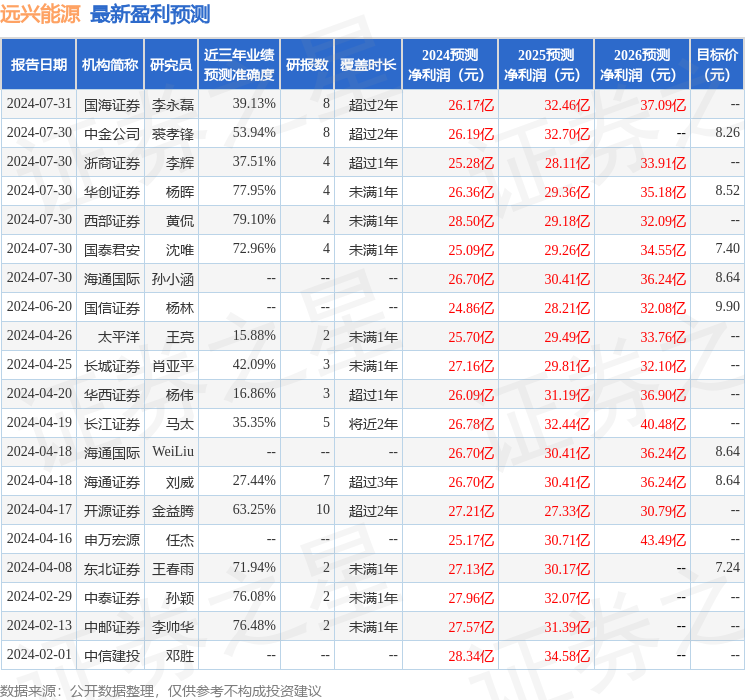Image resolution: width=745 pixels, height=700 pixels.
Task: Click the date 2024-07-31
Action: pyautogui.click(x=39, y=104)
